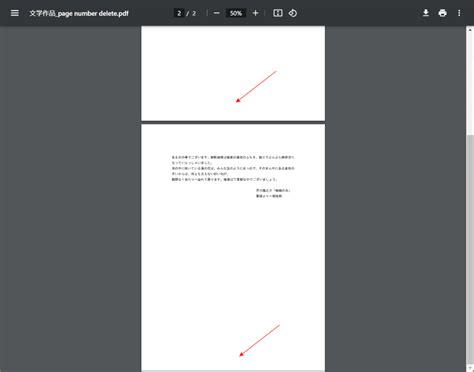Click the current page number field

(179, 13)
